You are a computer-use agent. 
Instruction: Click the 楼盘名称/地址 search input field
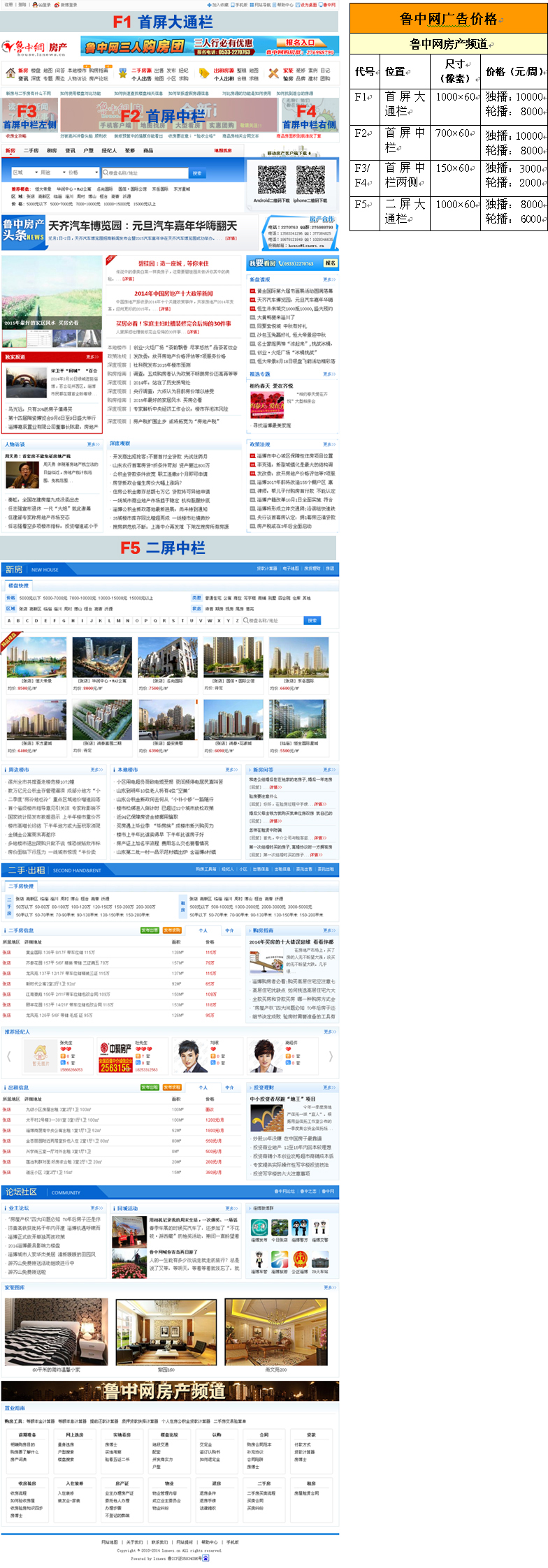145,173
